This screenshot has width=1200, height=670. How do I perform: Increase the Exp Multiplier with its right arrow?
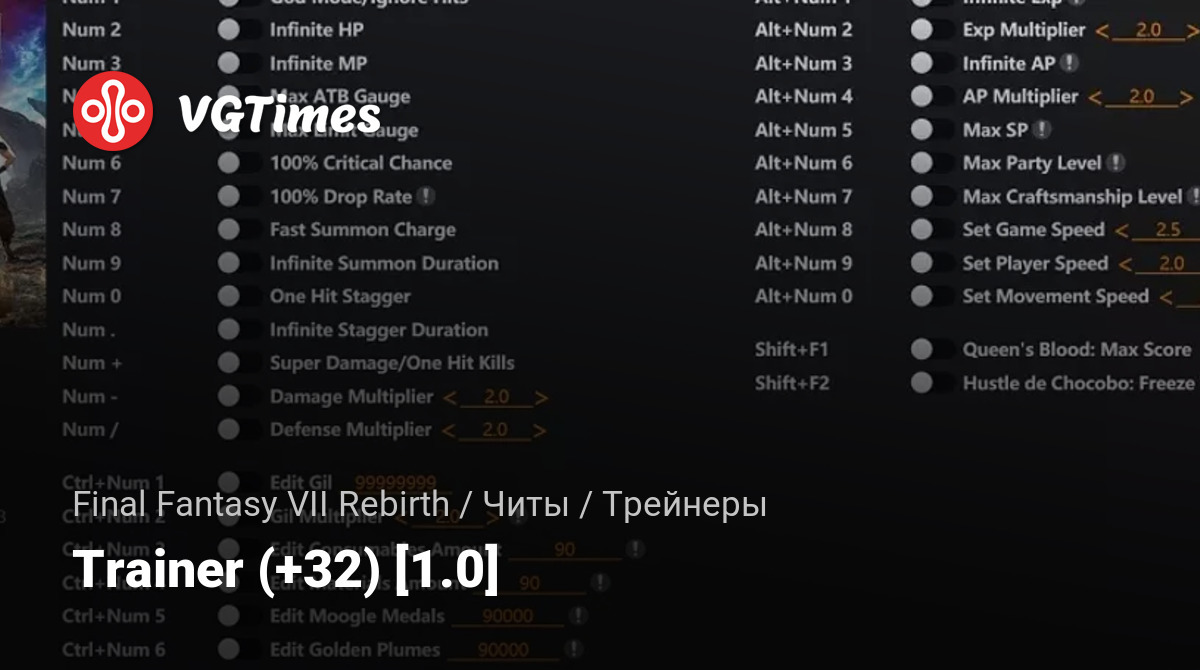tap(1189, 31)
